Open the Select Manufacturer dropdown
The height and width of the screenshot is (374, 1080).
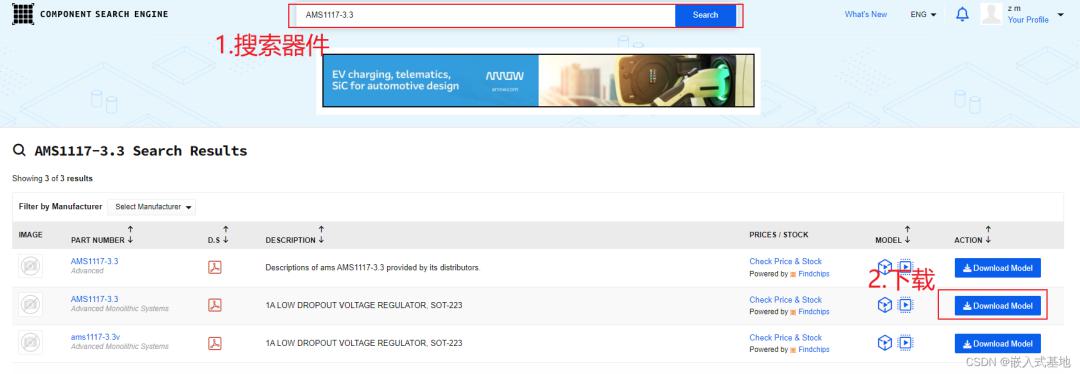tap(152, 207)
